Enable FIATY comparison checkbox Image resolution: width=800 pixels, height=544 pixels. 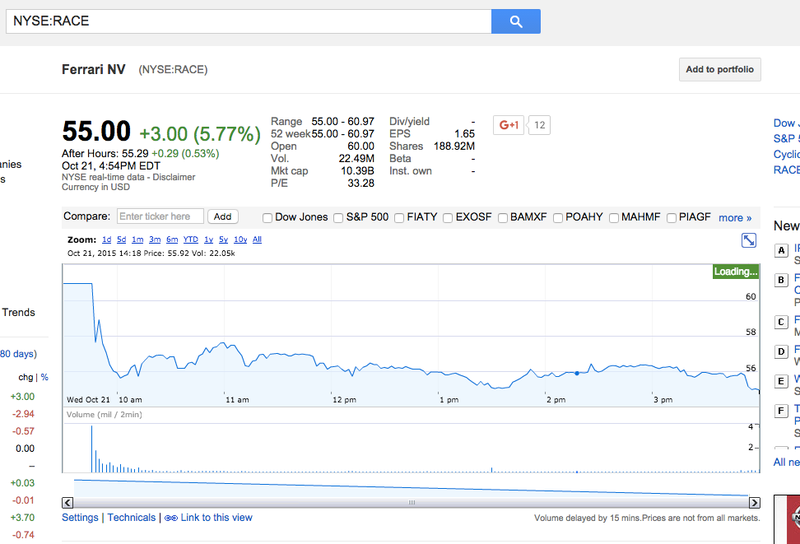(x=399, y=218)
